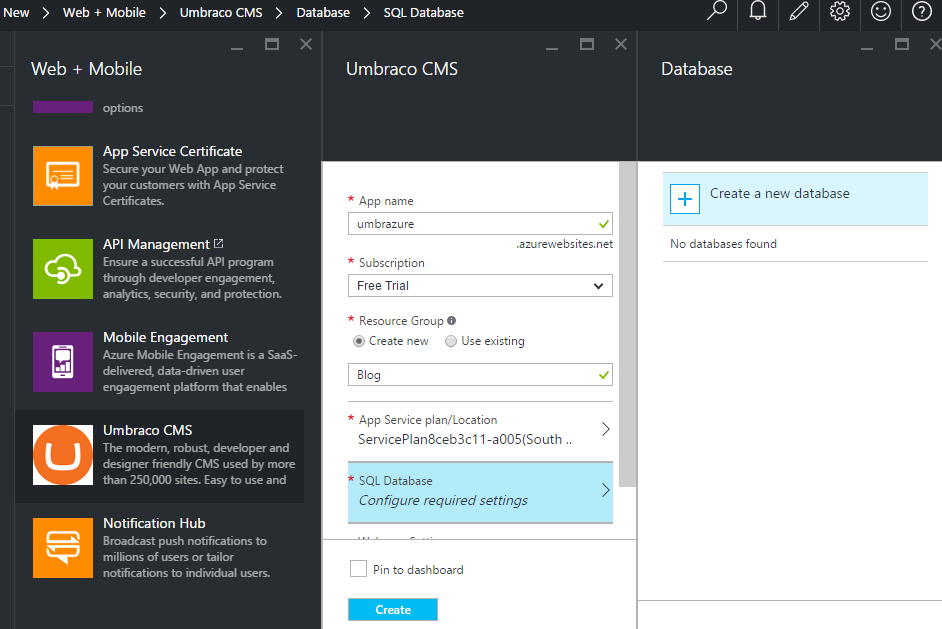
Task: Close the Web + Mobile blade
Action: pos(306,44)
